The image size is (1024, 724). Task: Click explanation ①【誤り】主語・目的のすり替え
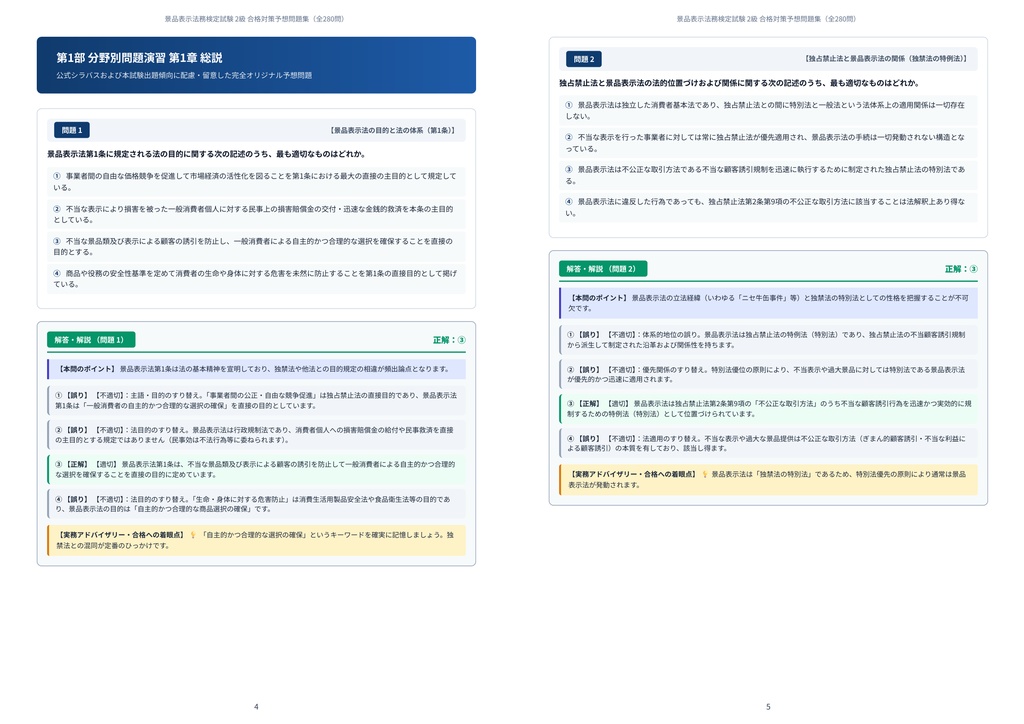(256, 400)
